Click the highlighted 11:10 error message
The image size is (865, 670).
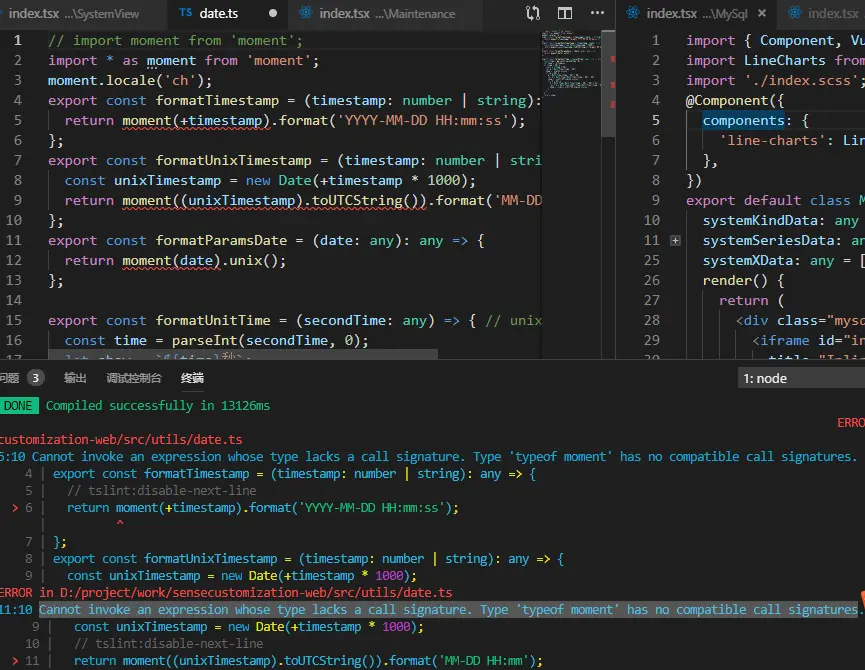[448, 609]
